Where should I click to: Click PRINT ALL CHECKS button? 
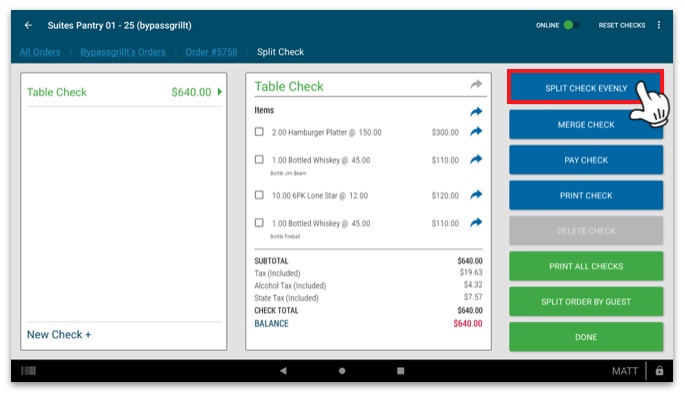click(x=586, y=266)
